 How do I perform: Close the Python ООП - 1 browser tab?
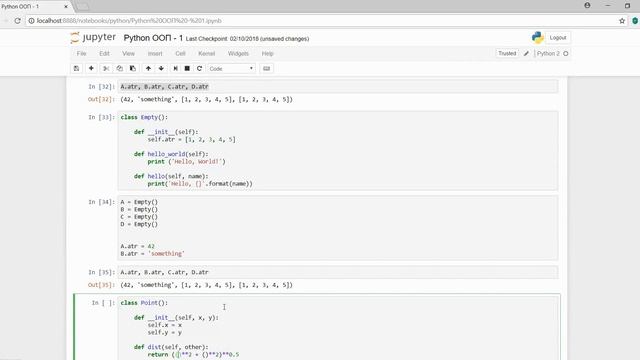(x=66, y=7)
